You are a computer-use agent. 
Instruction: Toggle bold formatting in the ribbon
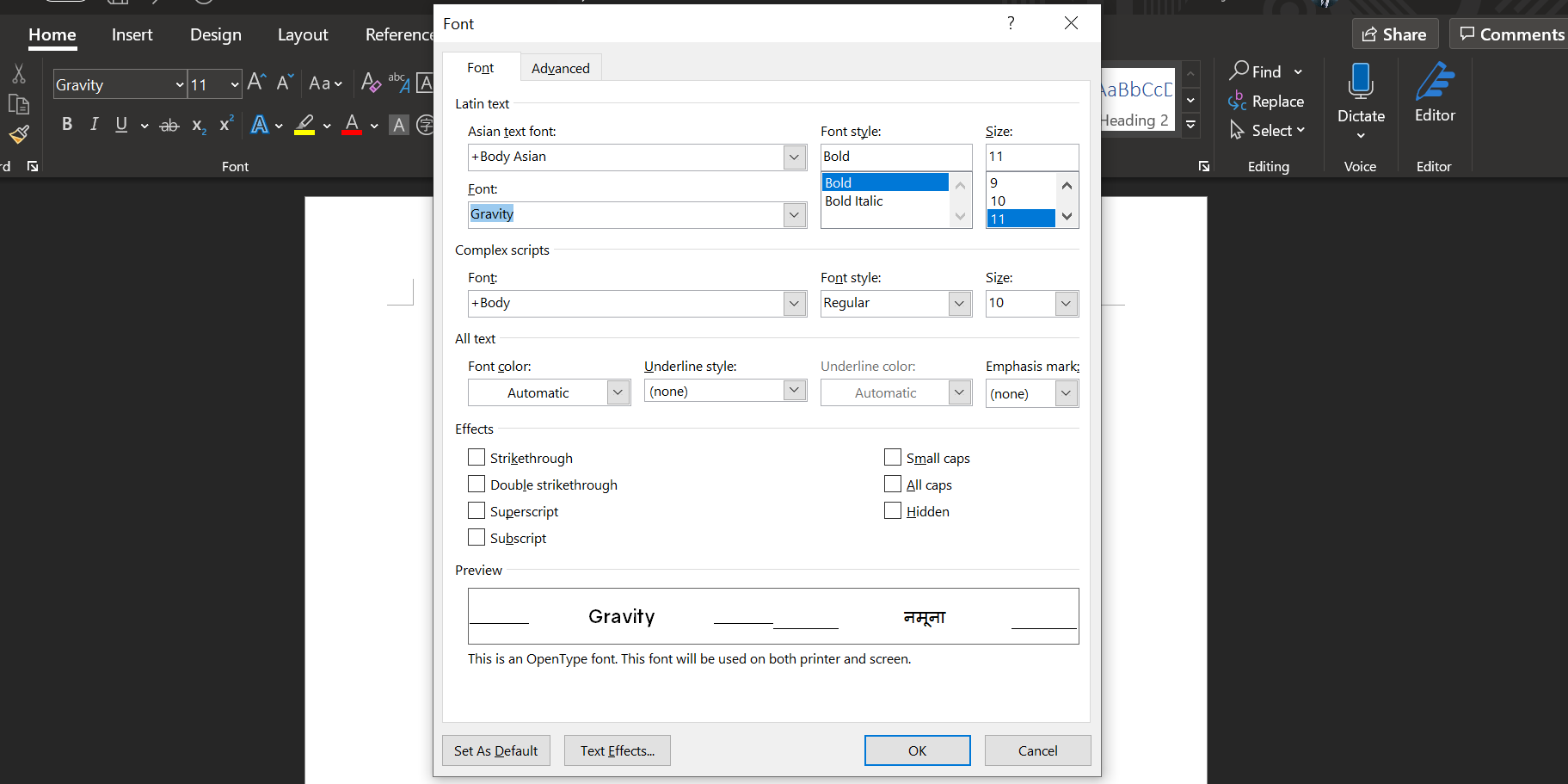click(x=66, y=125)
